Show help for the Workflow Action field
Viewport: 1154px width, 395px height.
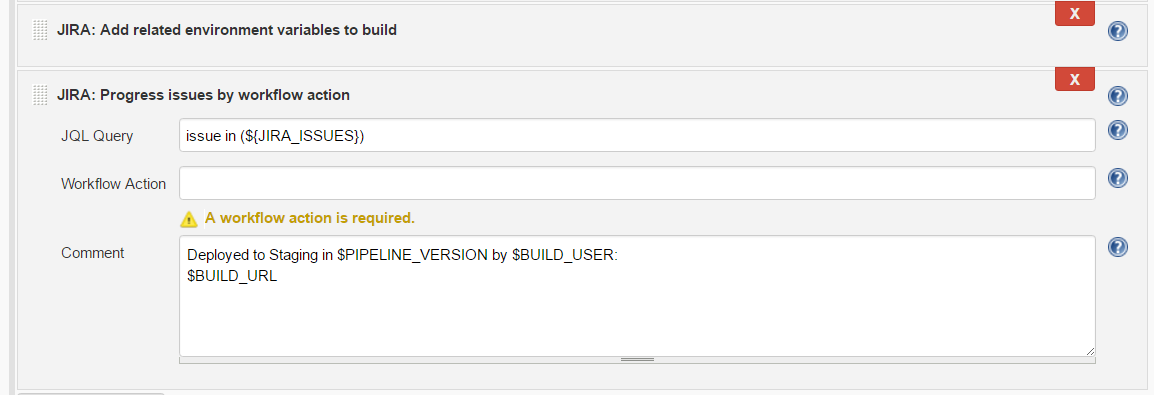(1117, 178)
